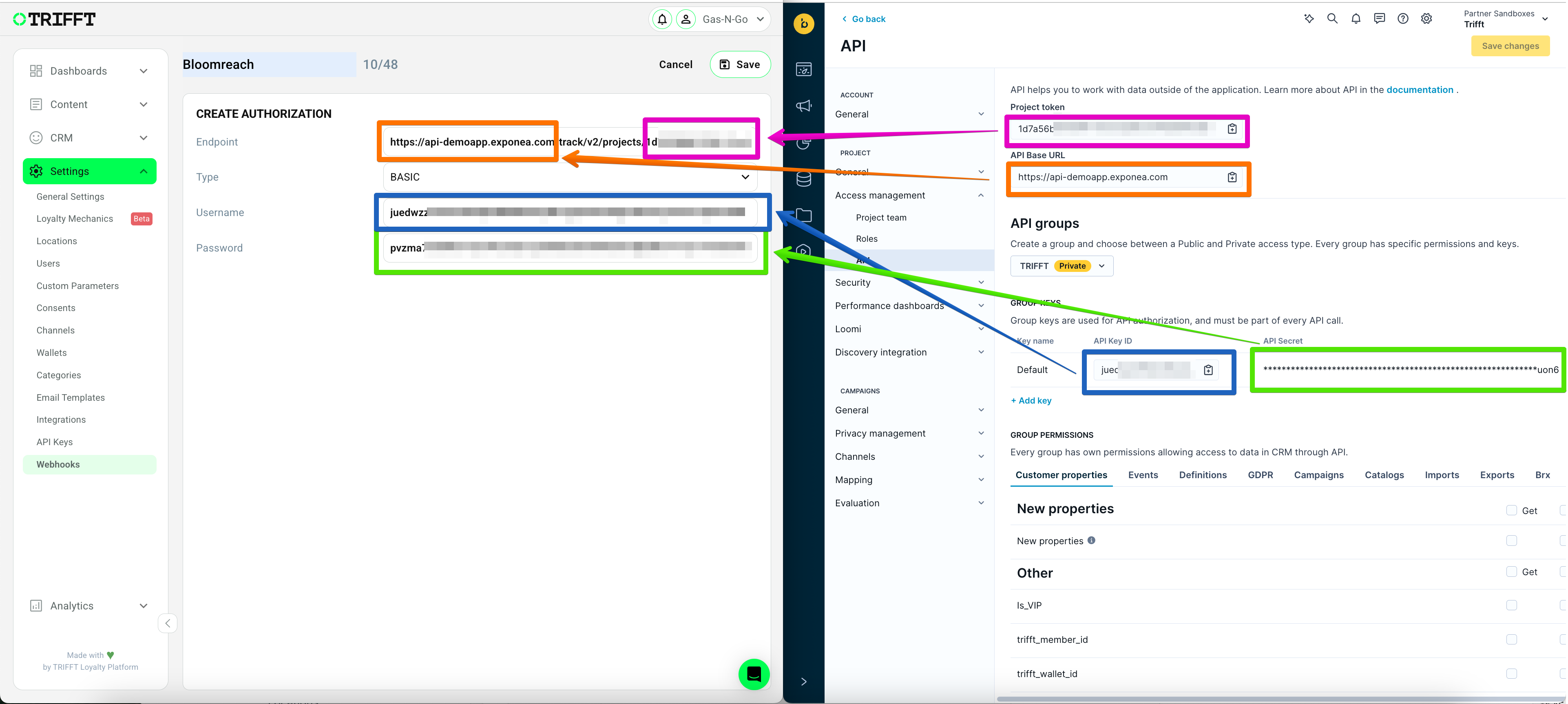Click the notification bell in TRIFFT header

pyautogui.click(x=661, y=20)
